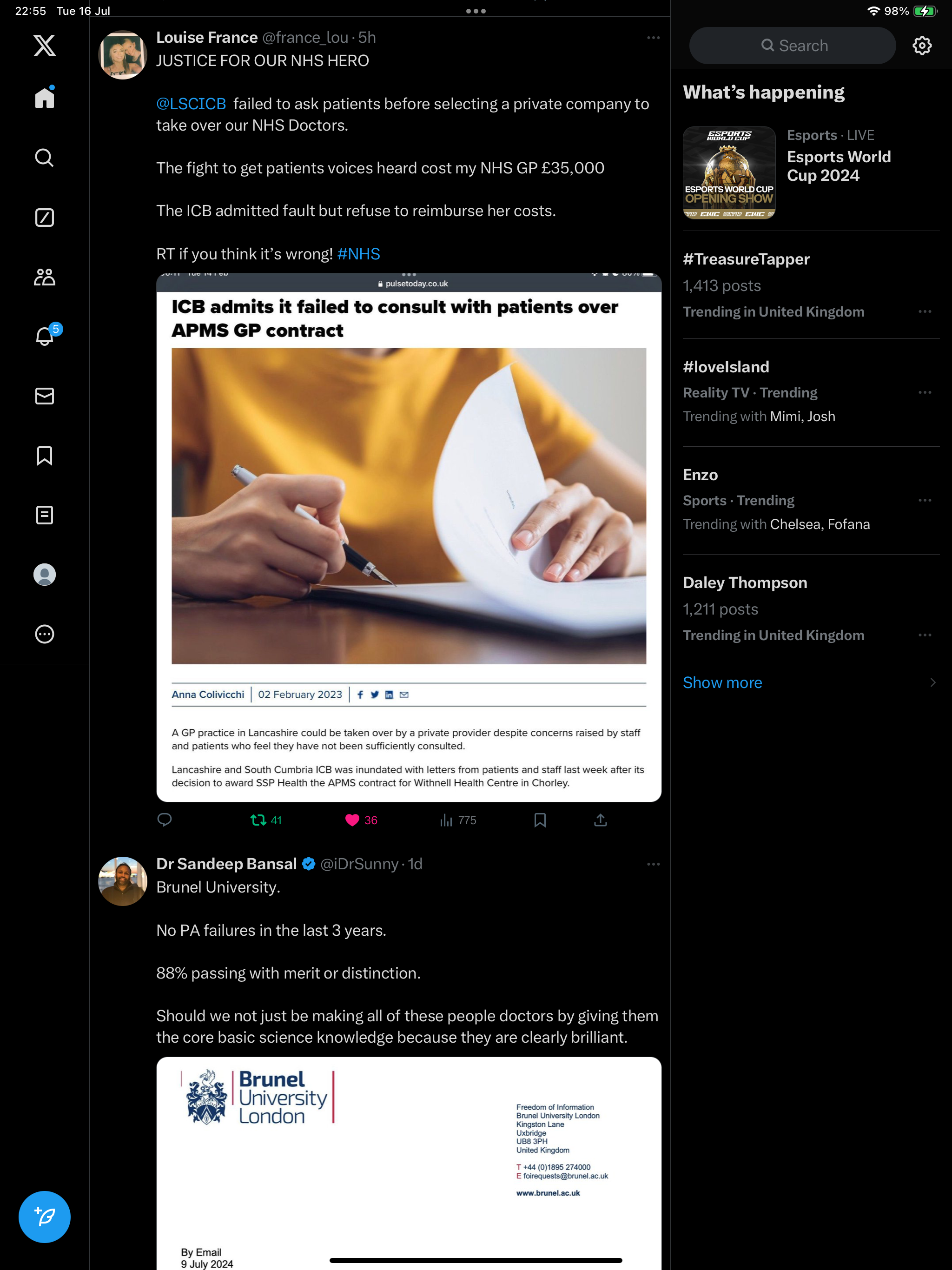Open the Home feed icon
Image resolution: width=952 pixels, height=1270 pixels.
45,98
